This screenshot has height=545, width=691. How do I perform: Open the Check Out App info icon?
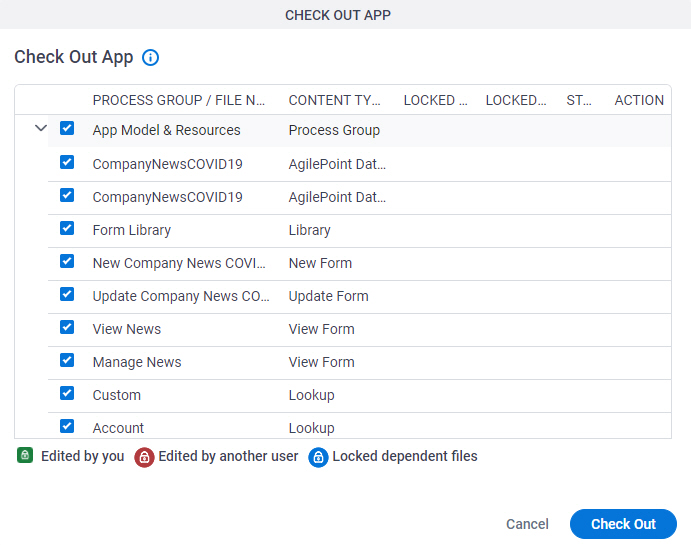click(x=150, y=57)
